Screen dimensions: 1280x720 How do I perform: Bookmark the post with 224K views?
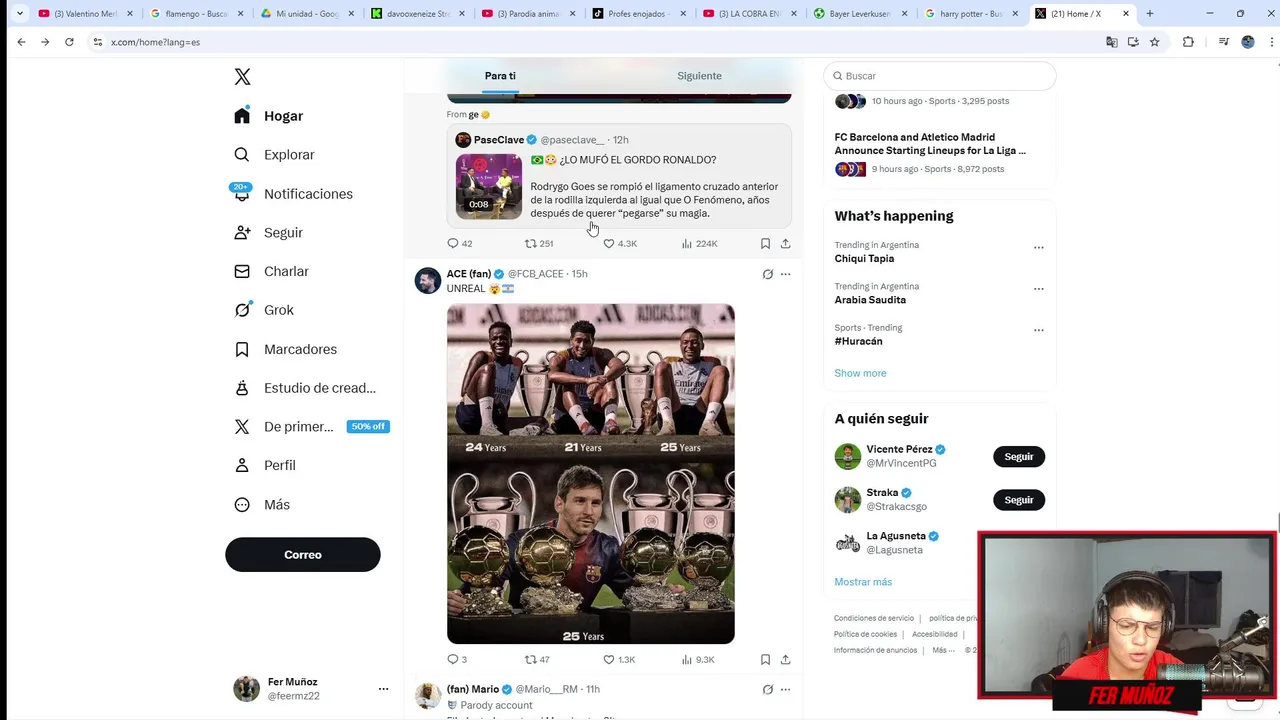(x=765, y=243)
